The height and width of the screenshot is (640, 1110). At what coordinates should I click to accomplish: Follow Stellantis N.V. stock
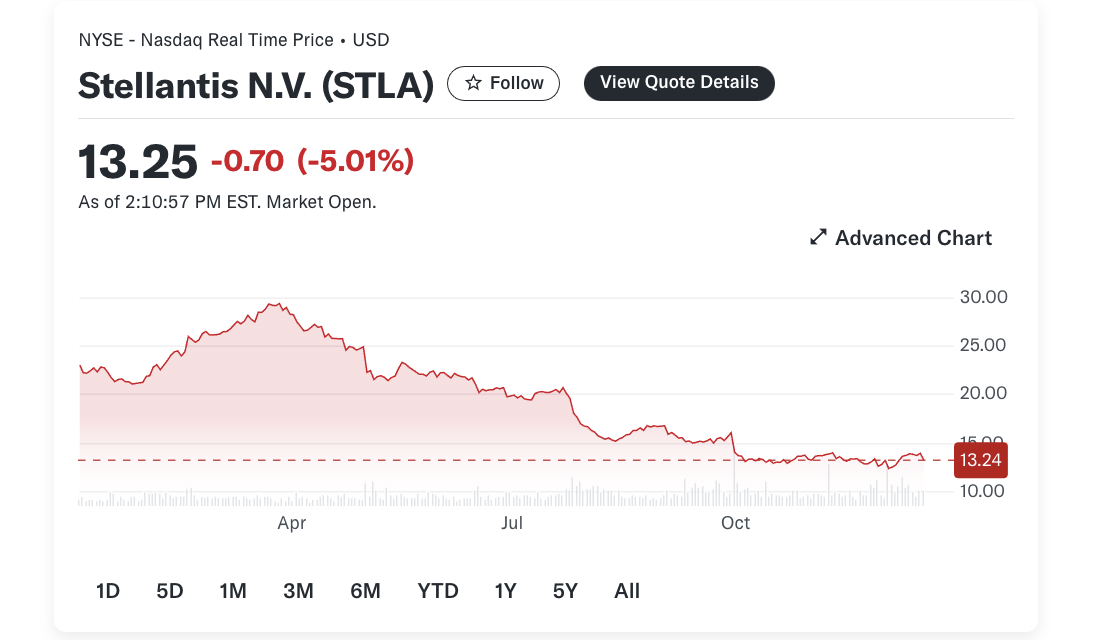[x=503, y=83]
